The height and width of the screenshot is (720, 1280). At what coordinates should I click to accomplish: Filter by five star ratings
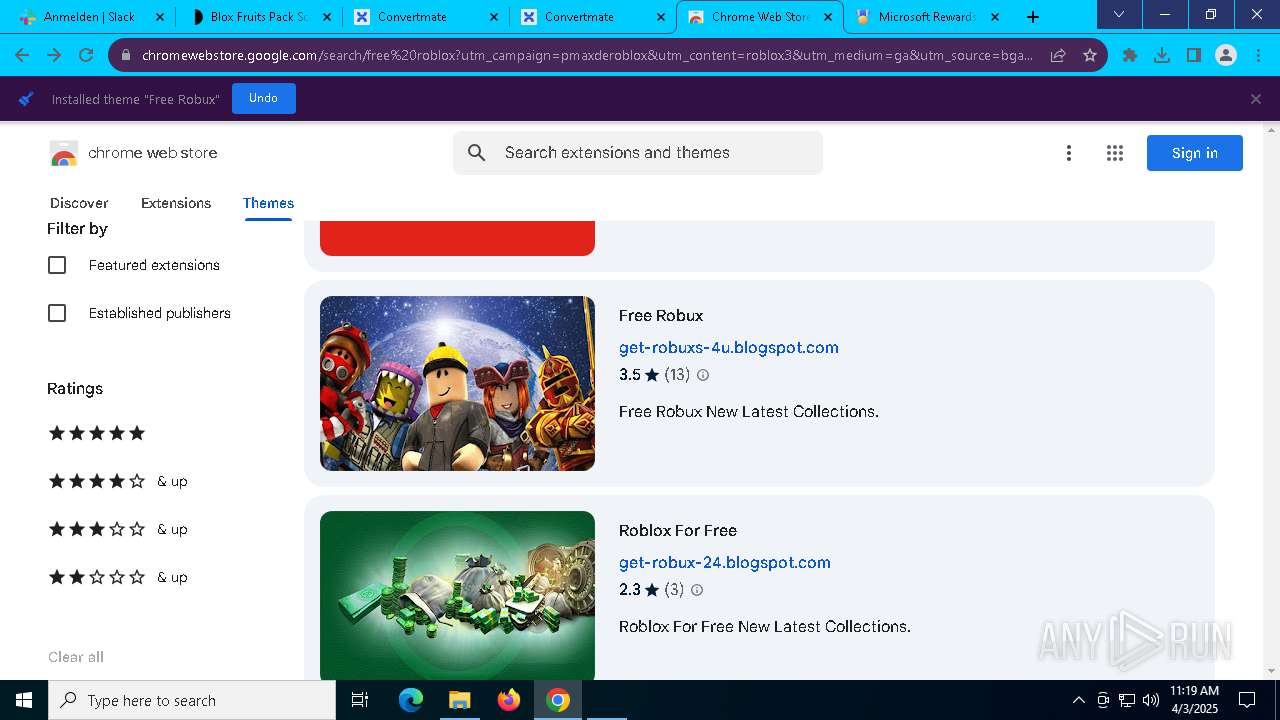pyautogui.click(x=97, y=433)
